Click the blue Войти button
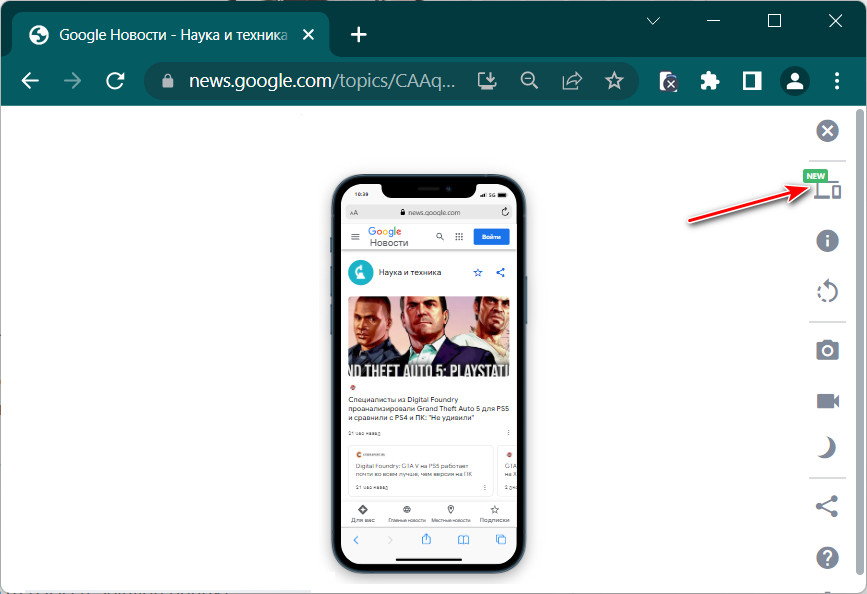The height and width of the screenshot is (594, 867). point(491,237)
